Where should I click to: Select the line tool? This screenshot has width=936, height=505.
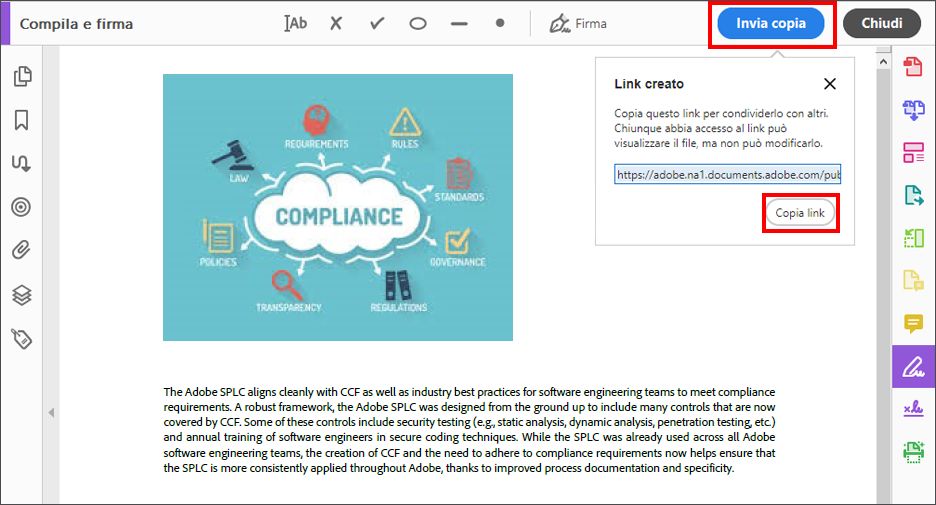[459, 24]
